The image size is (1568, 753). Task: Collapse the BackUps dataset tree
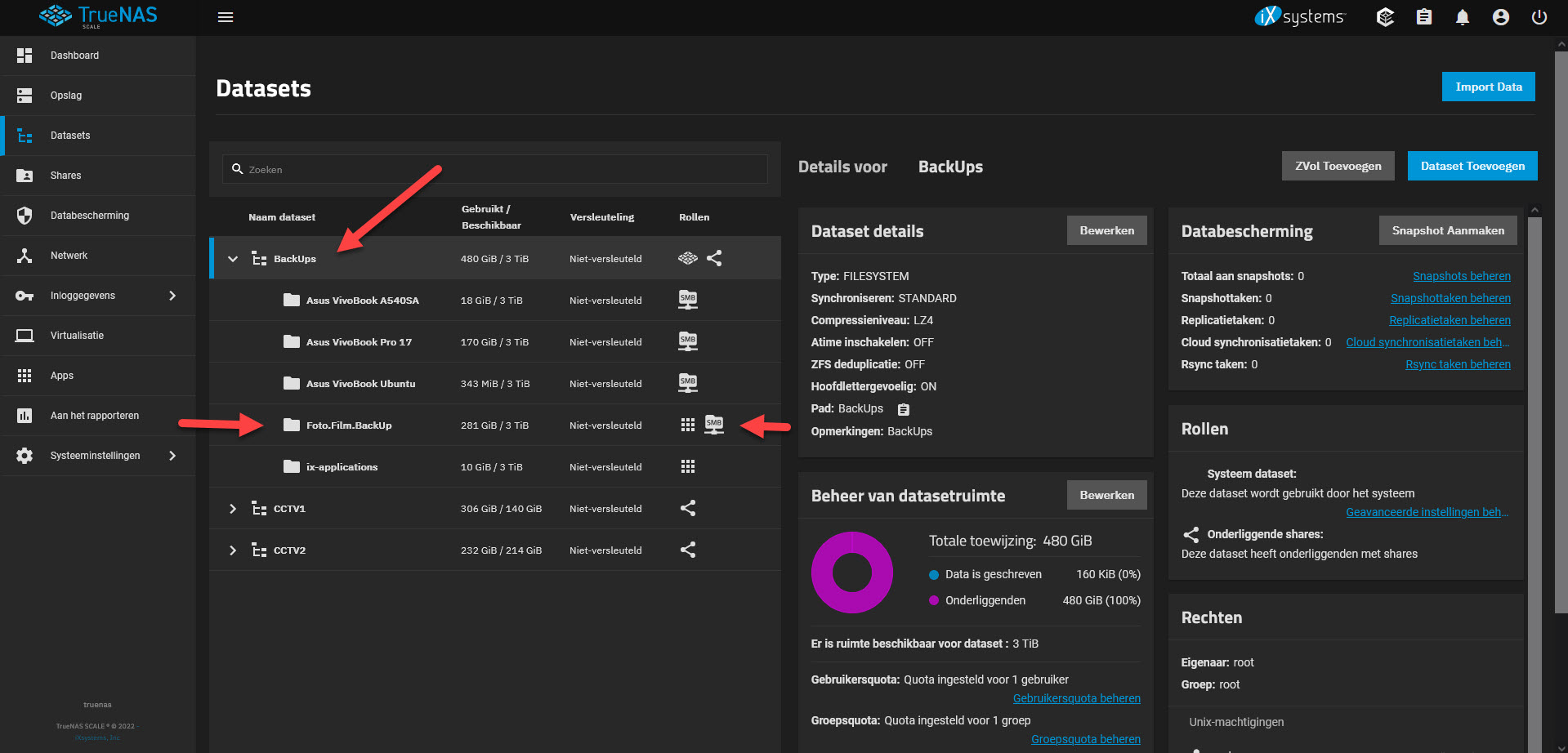pyautogui.click(x=233, y=259)
